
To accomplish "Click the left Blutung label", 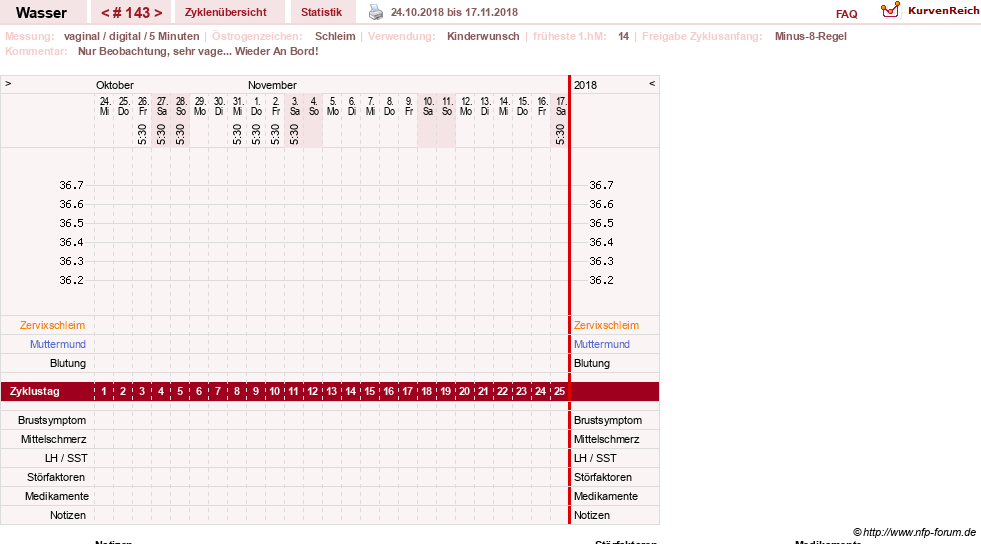I will tap(68, 363).
